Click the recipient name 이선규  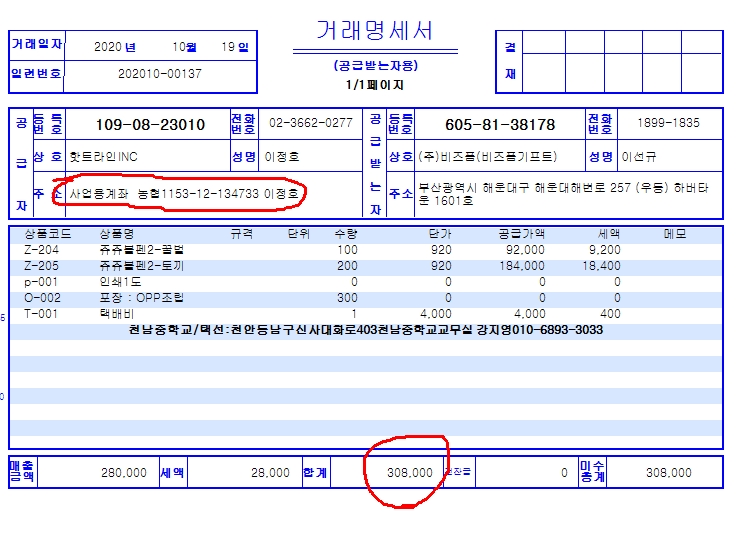642,157
